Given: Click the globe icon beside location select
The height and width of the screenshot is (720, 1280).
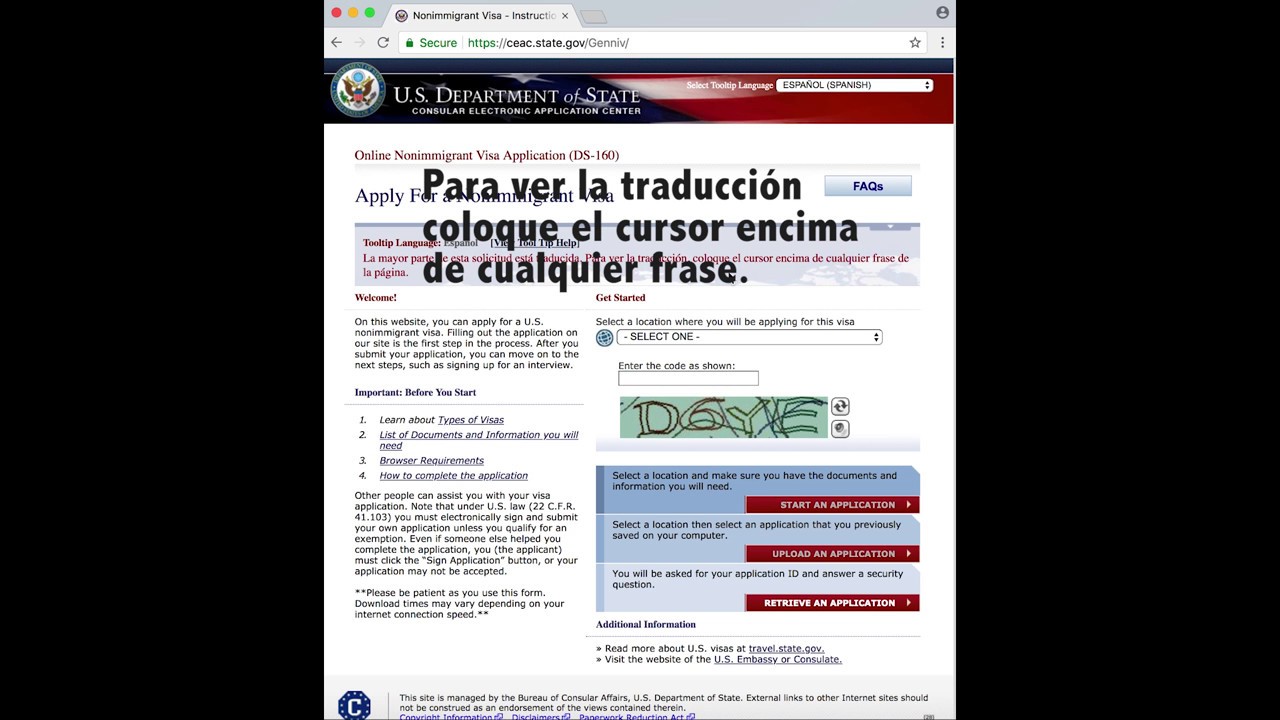Looking at the screenshot, I should point(604,338).
